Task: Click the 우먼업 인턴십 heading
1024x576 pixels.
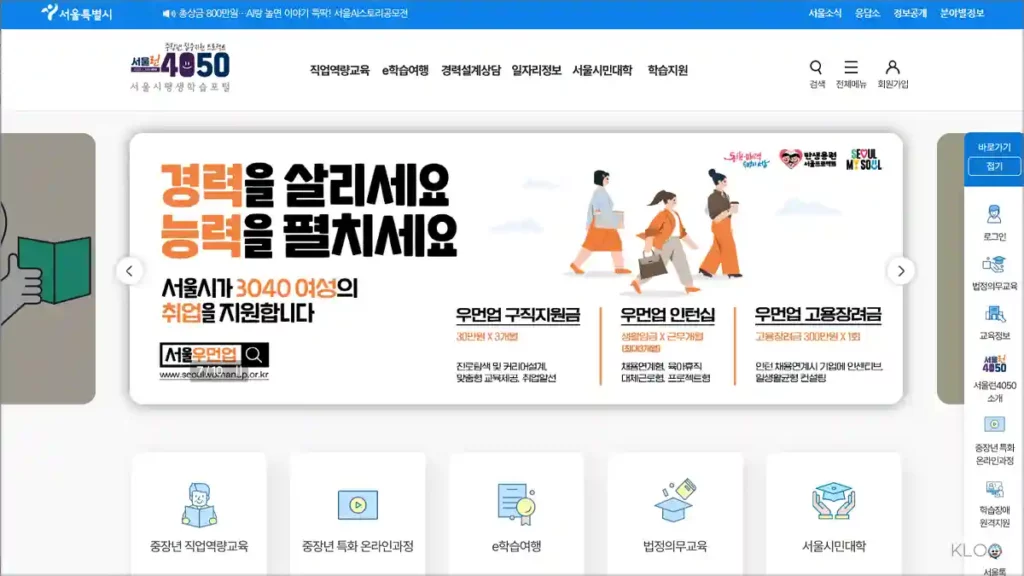Action: coord(667,315)
